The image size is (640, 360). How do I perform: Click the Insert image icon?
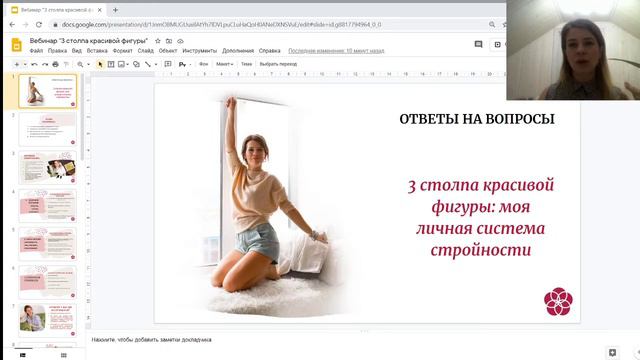pyautogui.click(x=121, y=64)
